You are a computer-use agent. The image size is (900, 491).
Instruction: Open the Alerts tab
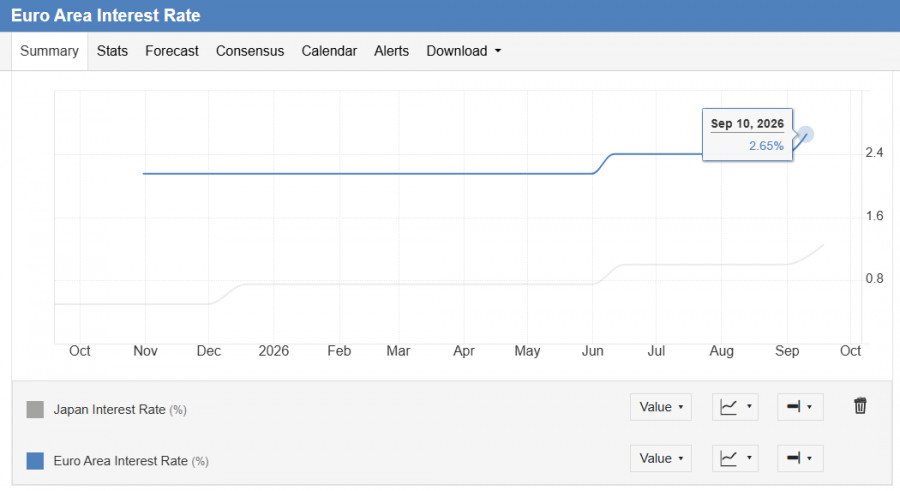391,51
